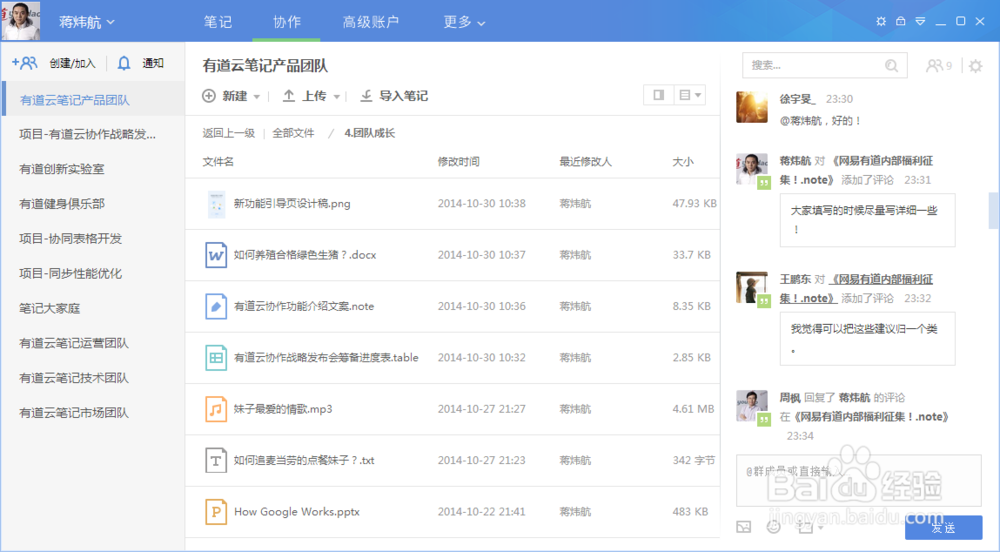Image resolution: width=1000 pixels, height=552 pixels.
Task: Click the Word document icon for 如何养殖合格绿色生猪
Action: [216, 255]
